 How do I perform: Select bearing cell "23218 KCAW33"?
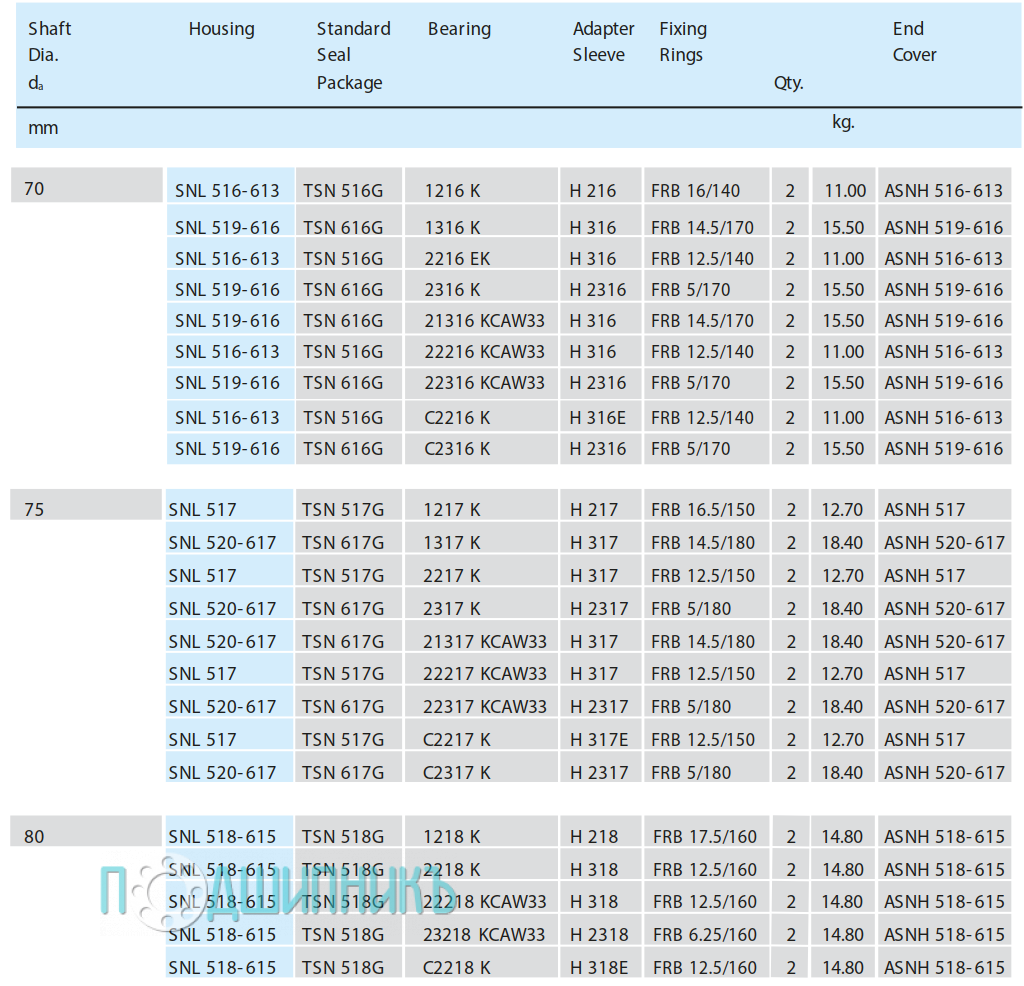click(x=482, y=930)
